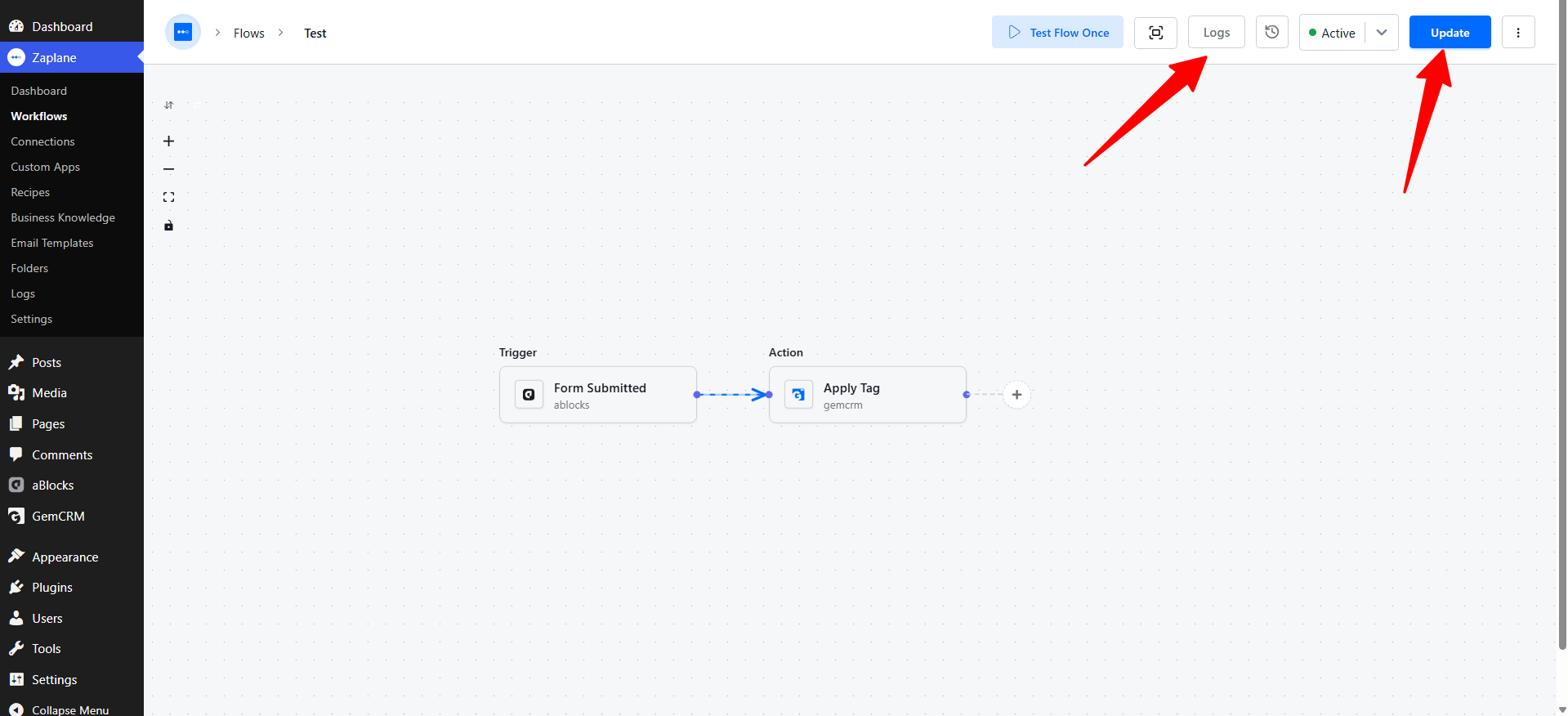
Task: Open the Logs submenu item in sidebar
Action: 23,293
